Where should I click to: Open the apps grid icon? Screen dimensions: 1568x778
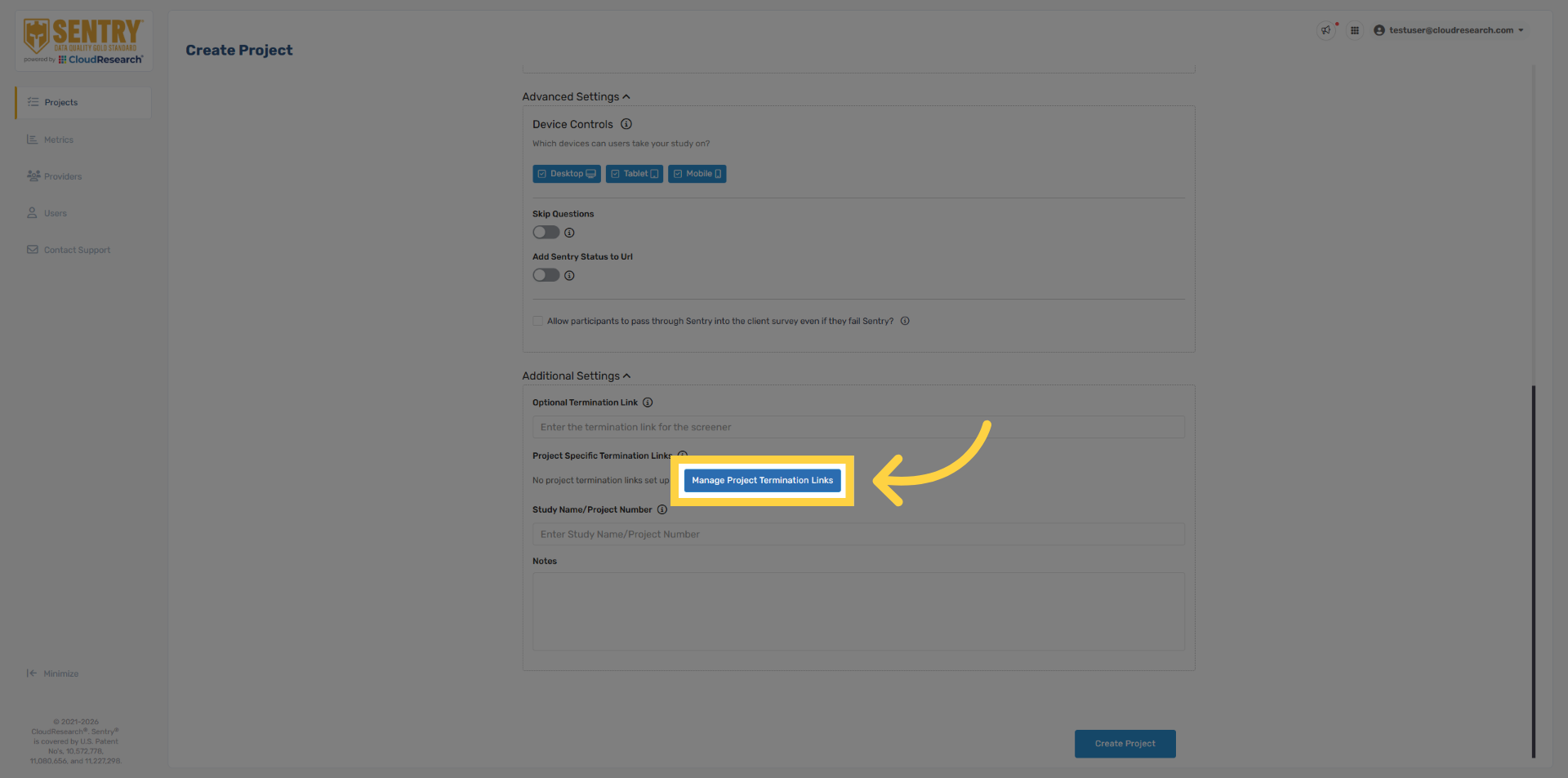(1355, 30)
